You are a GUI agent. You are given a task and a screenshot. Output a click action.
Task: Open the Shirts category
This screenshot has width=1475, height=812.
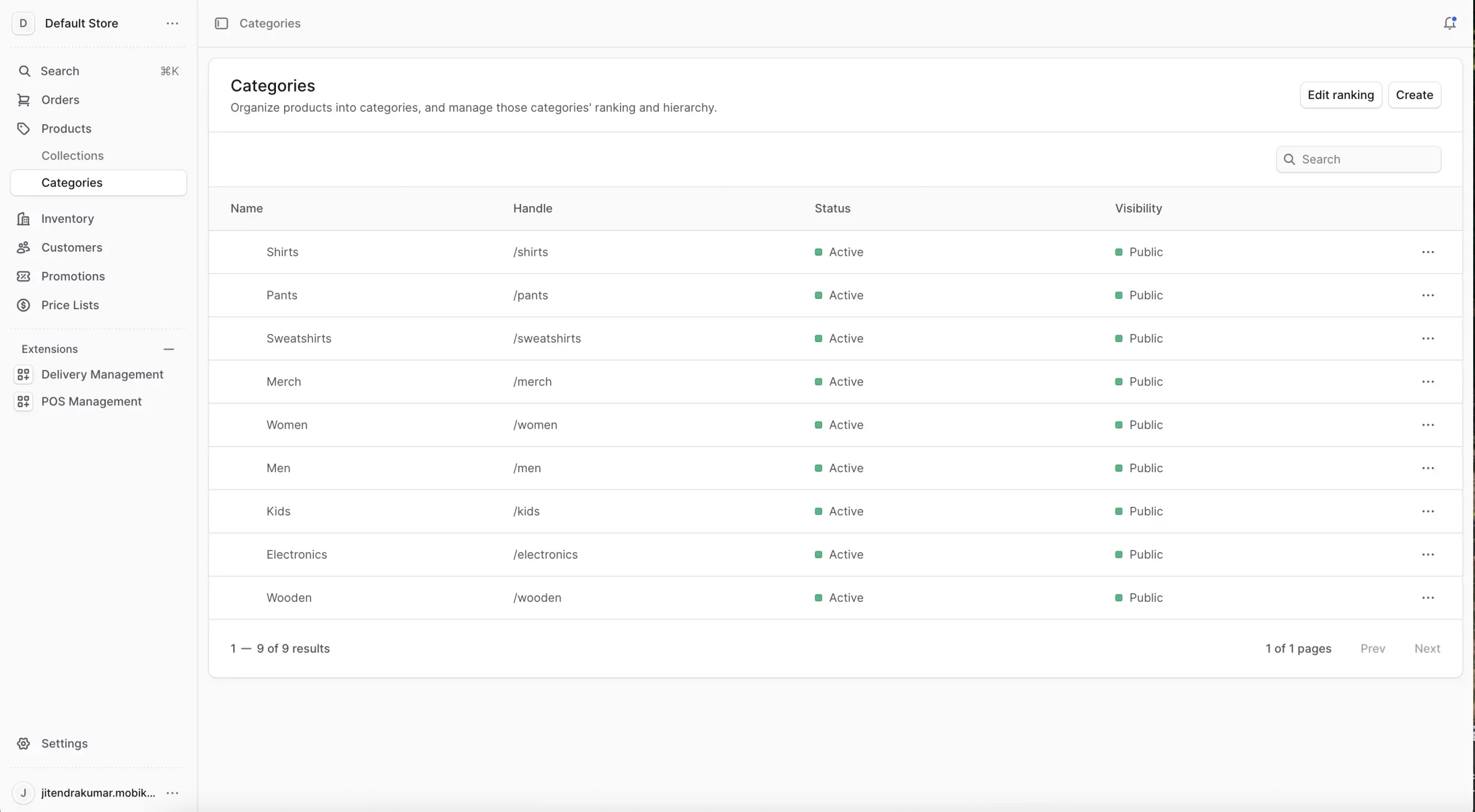click(x=282, y=252)
